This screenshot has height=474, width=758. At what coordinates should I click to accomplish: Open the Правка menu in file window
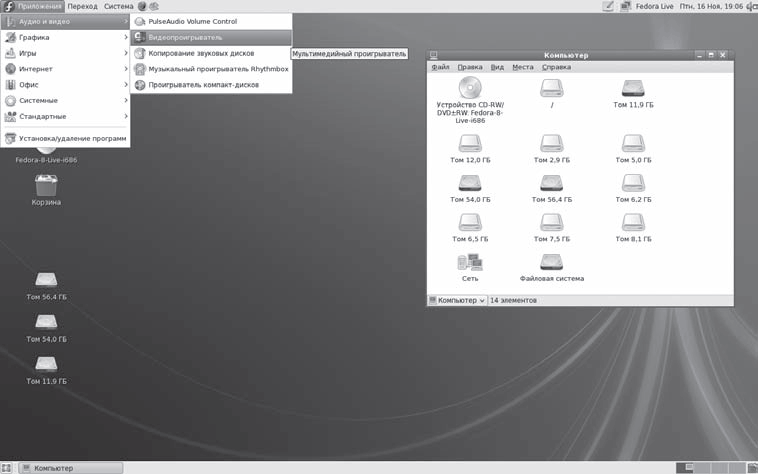point(470,67)
